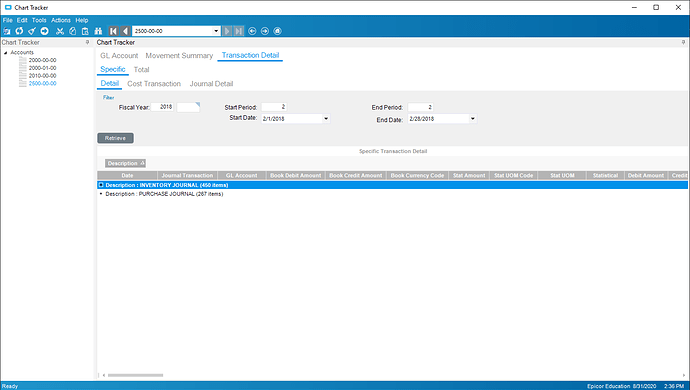Click the empty field beside Fiscal Year
Image resolution: width=690 pixels, height=390 pixels.
188,107
